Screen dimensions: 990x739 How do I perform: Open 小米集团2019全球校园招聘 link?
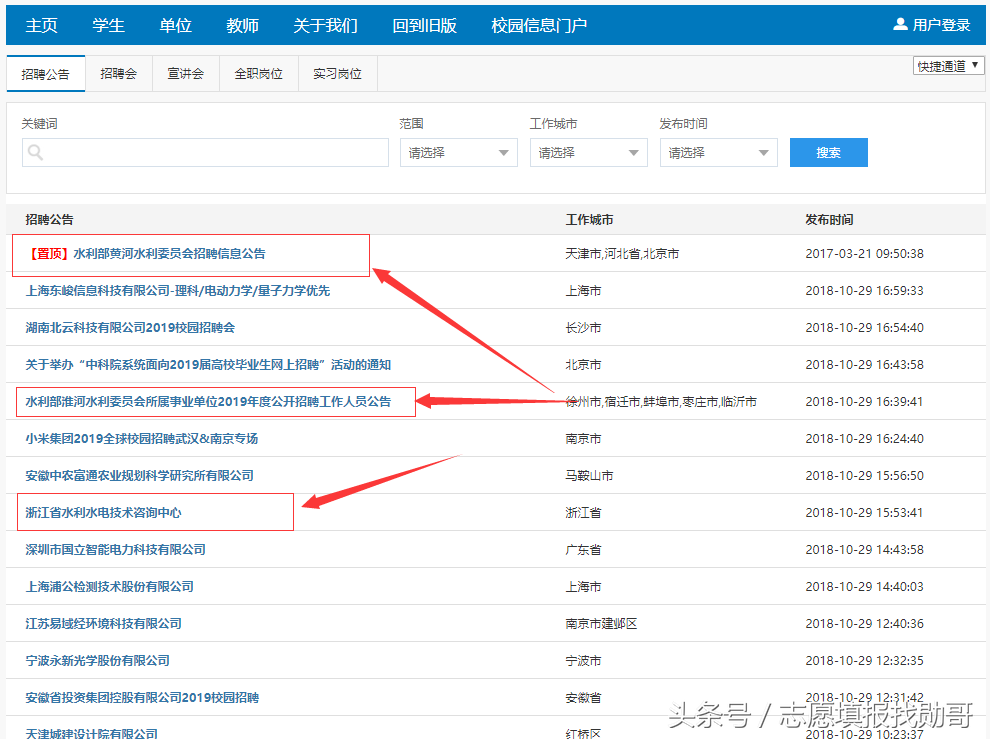tap(141, 438)
